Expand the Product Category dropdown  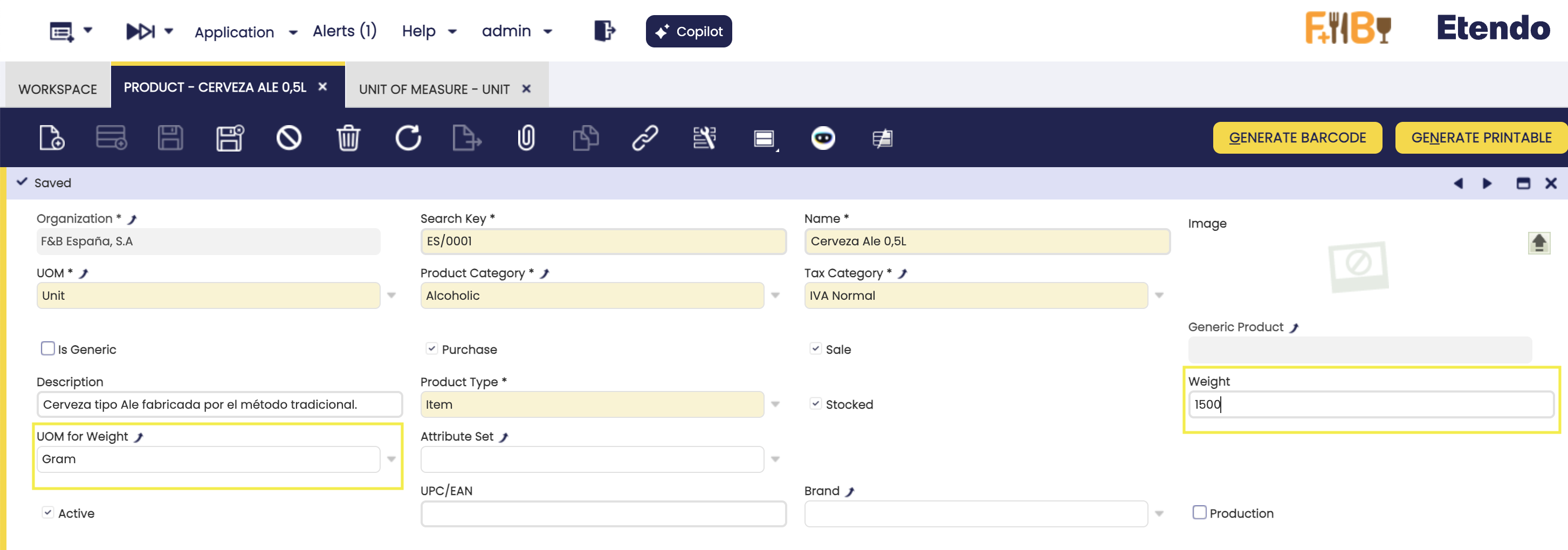(x=775, y=295)
